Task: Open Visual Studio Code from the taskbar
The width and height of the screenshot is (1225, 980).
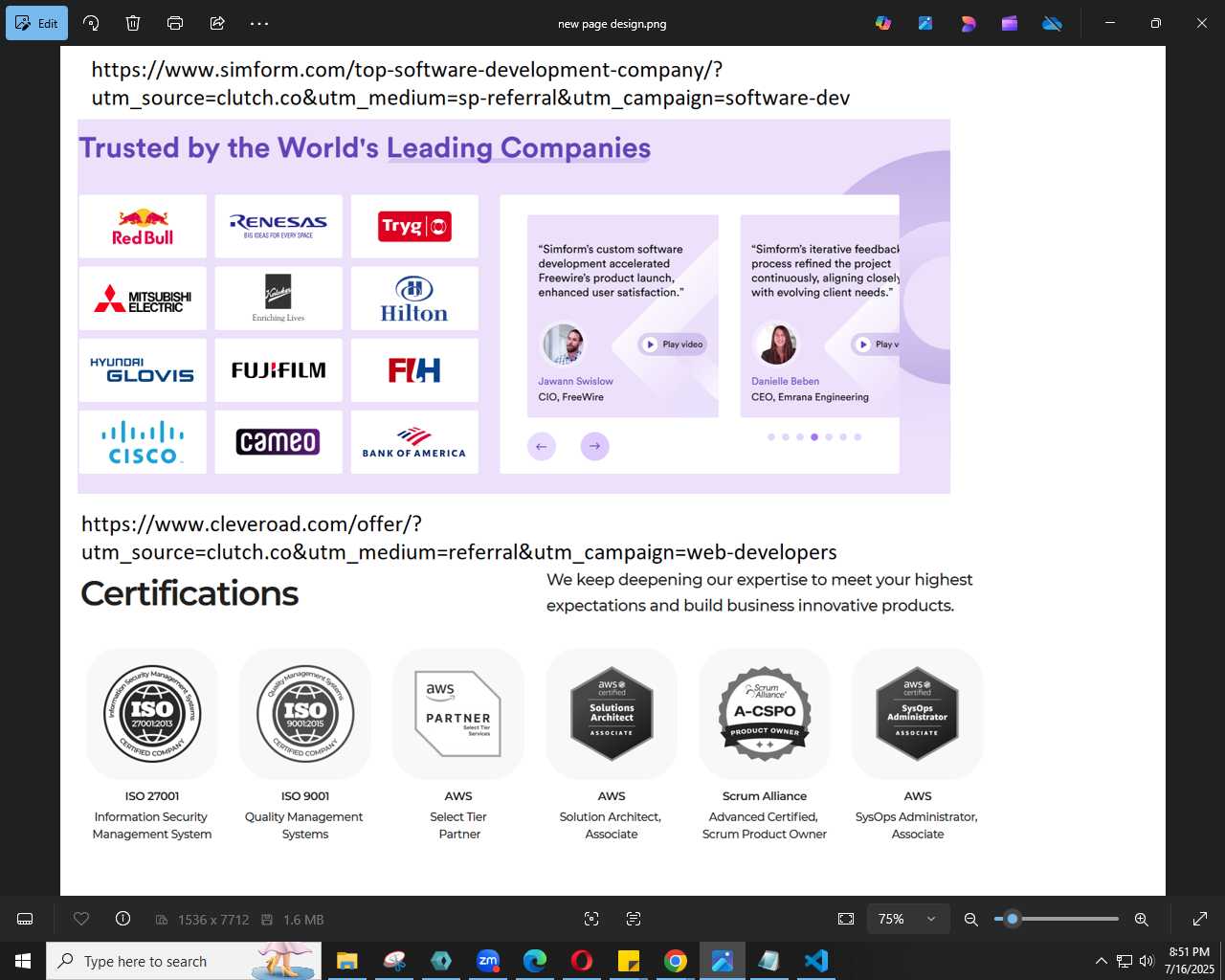Action: (816, 961)
